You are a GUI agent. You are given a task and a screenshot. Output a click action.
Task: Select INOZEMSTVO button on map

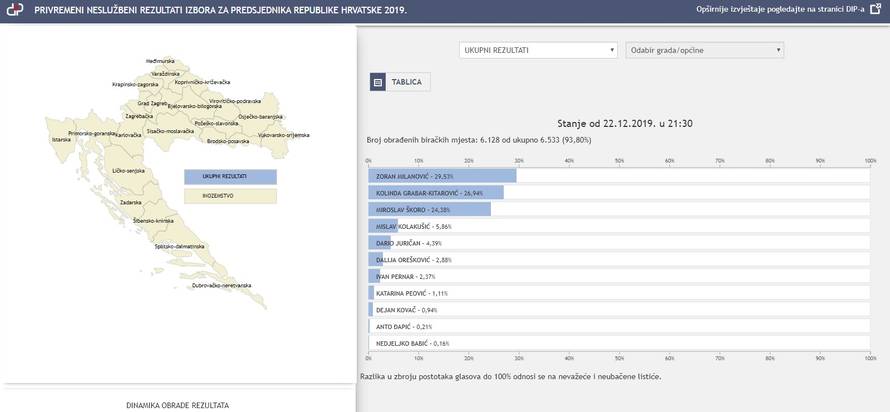[230, 196]
